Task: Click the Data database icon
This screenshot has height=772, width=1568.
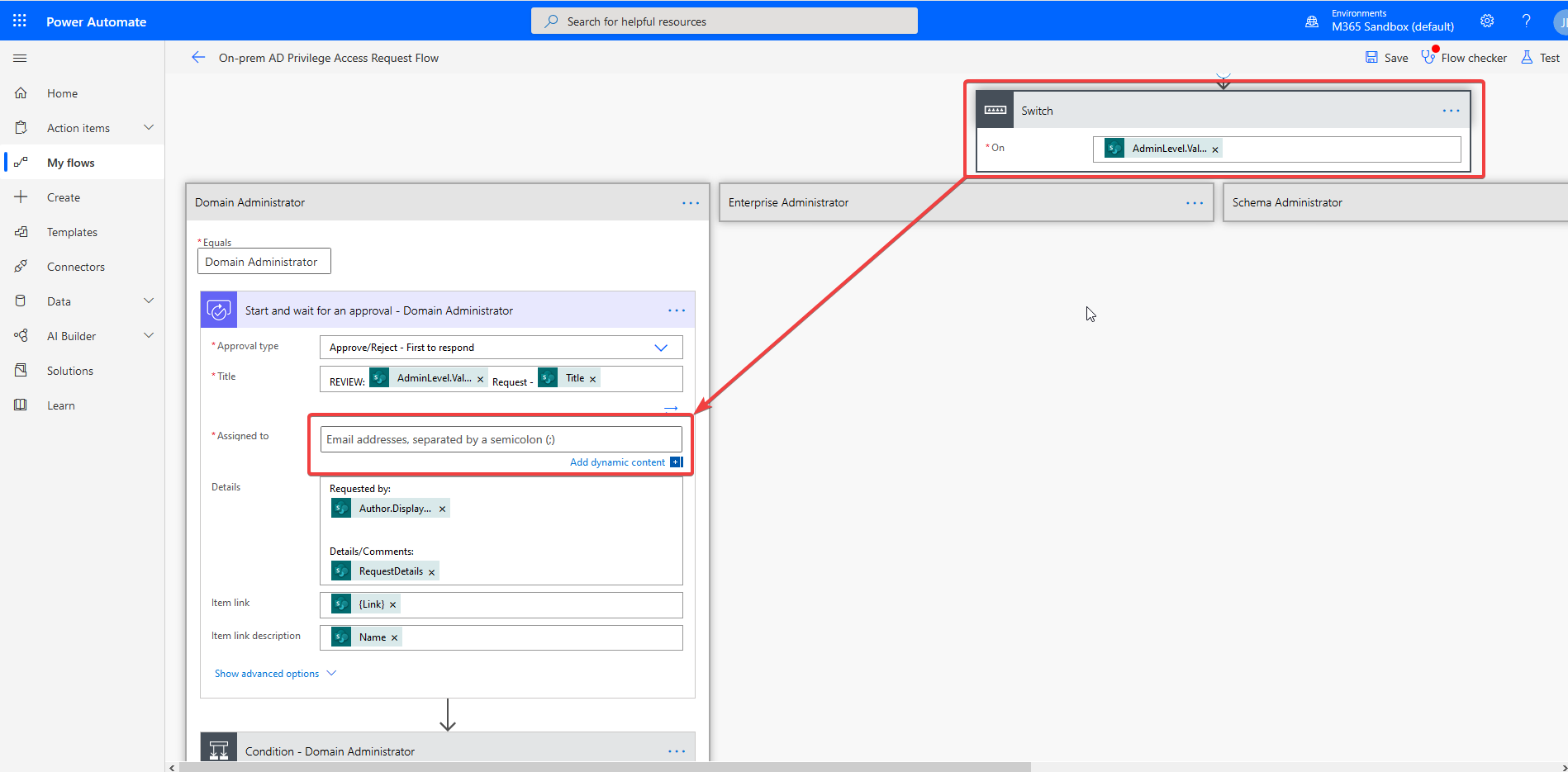Action: pos(21,301)
